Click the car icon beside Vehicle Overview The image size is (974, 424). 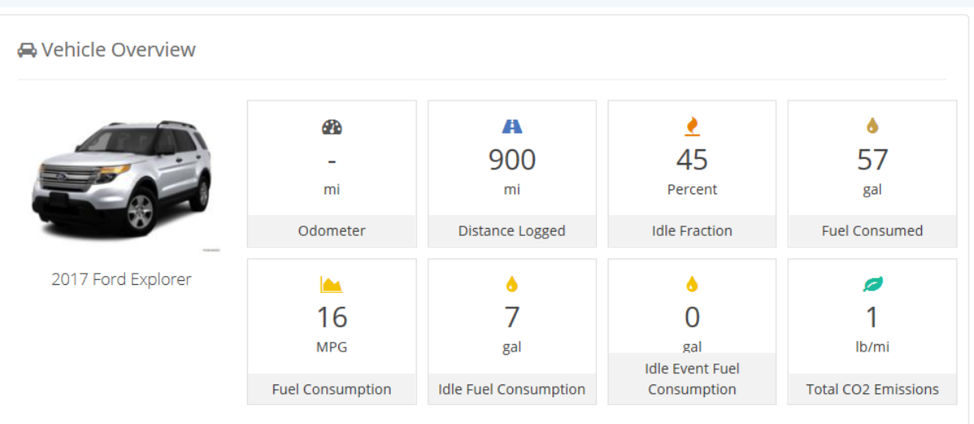pyautogui.click(x=27, y=50)
